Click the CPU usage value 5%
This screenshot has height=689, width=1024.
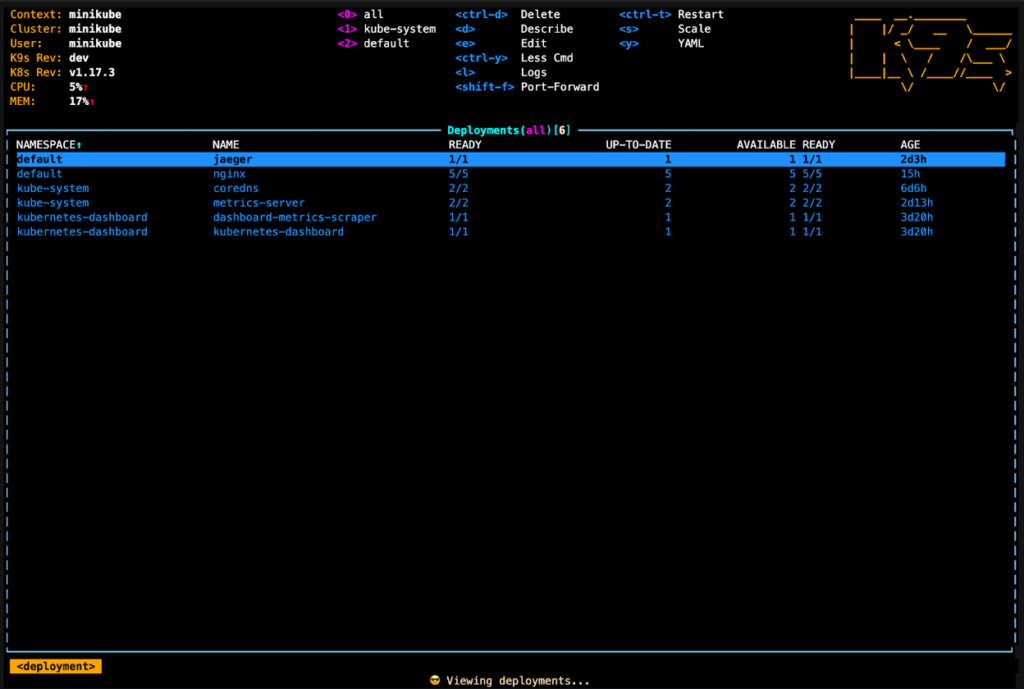click(75, 87)
